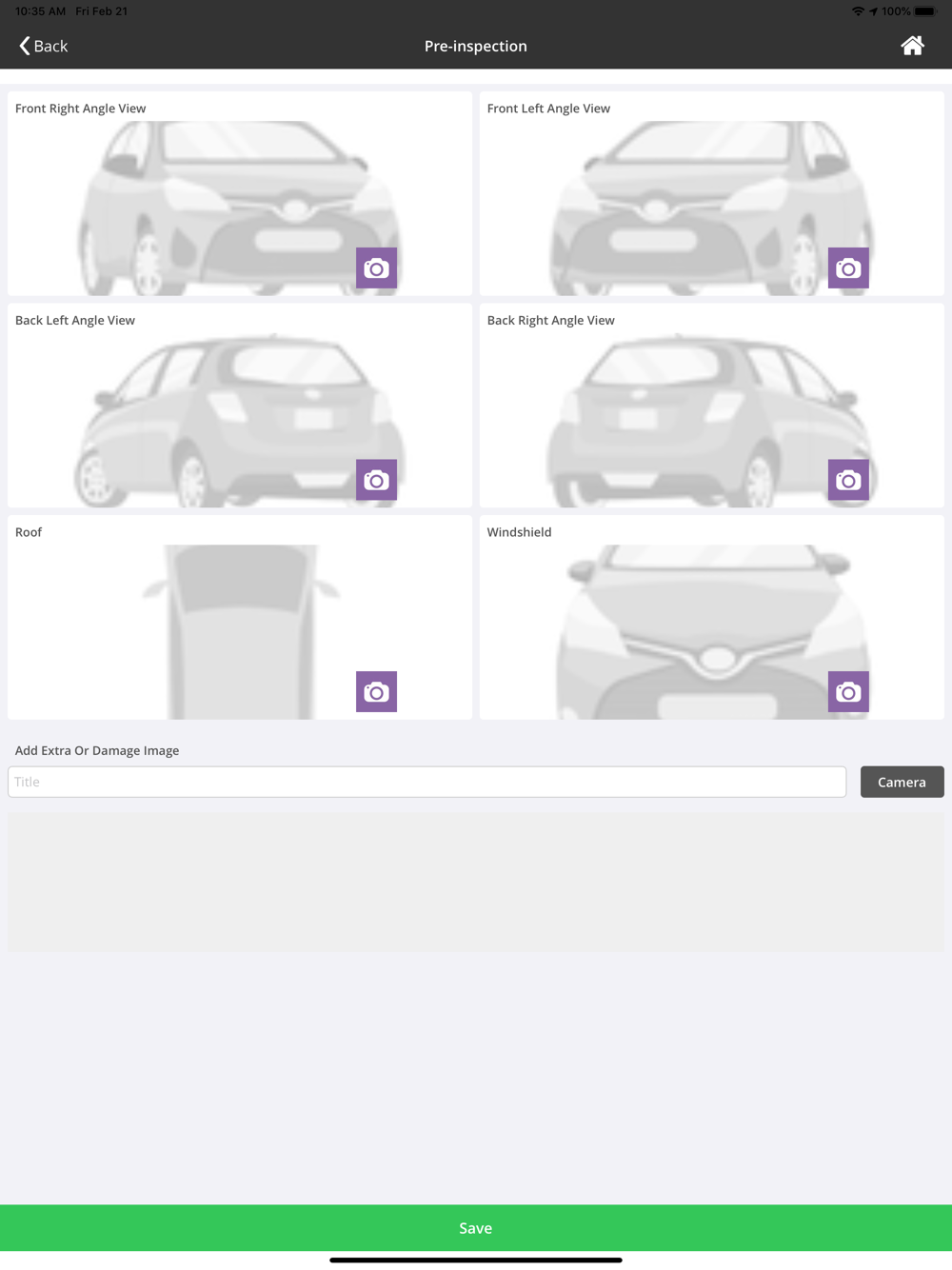Viewport: 952px width, 1270px height.
Task: Tap camera icon for Windshield photo
Action: coord(848,692)
